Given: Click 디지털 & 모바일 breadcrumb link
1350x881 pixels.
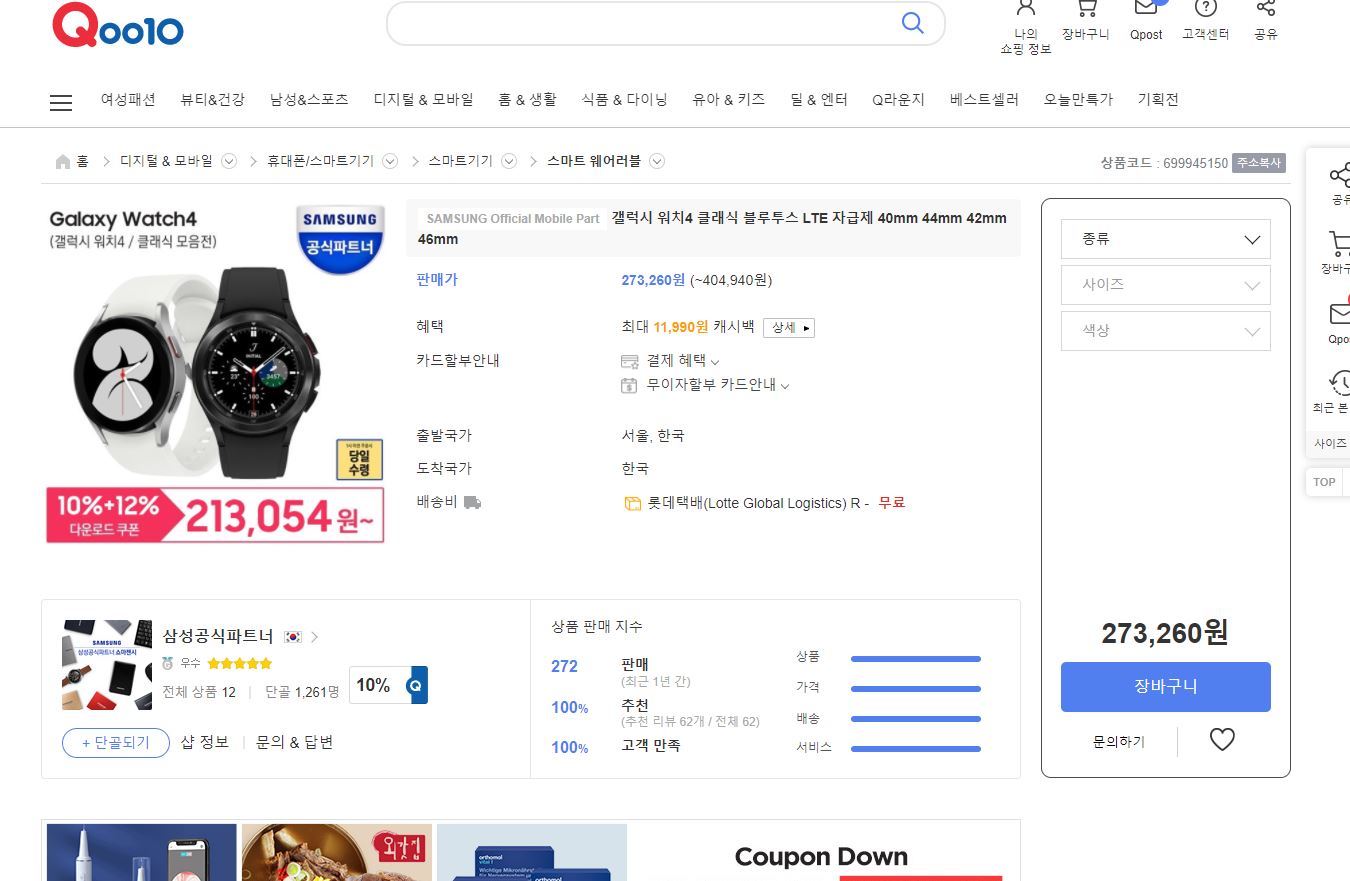Looking at the screenshot, I should pyautogui.click(x=166, y=161).
